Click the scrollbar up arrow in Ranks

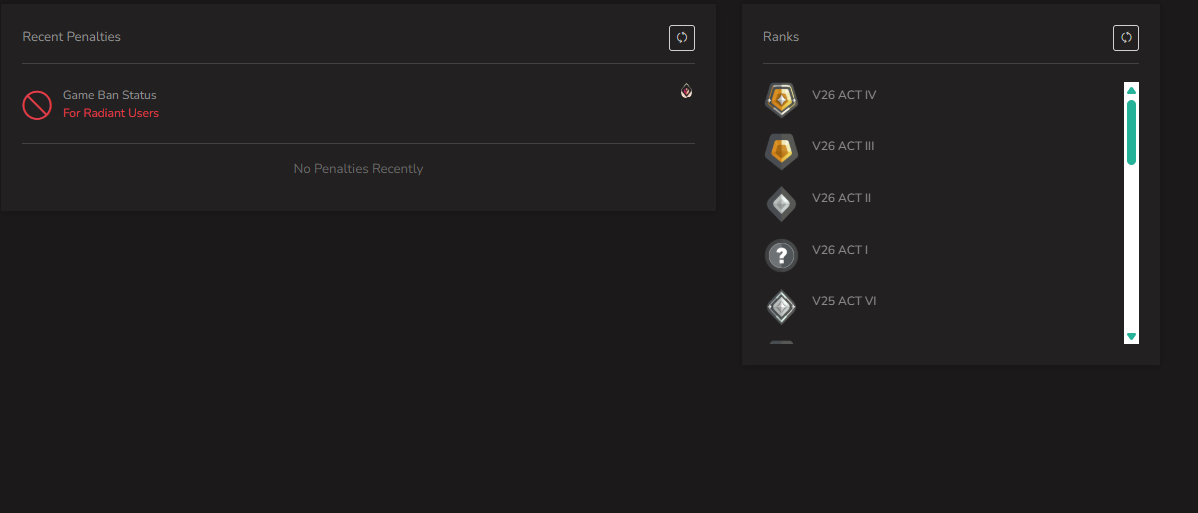1132,90
